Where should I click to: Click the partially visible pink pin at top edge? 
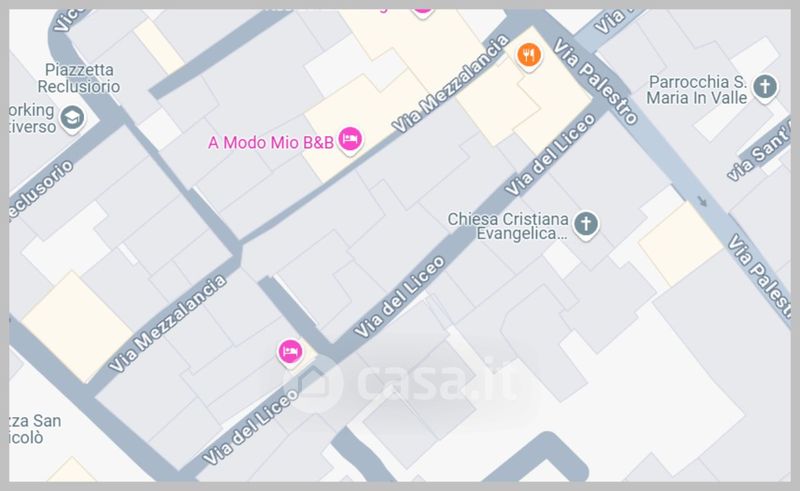pos(422,11)
